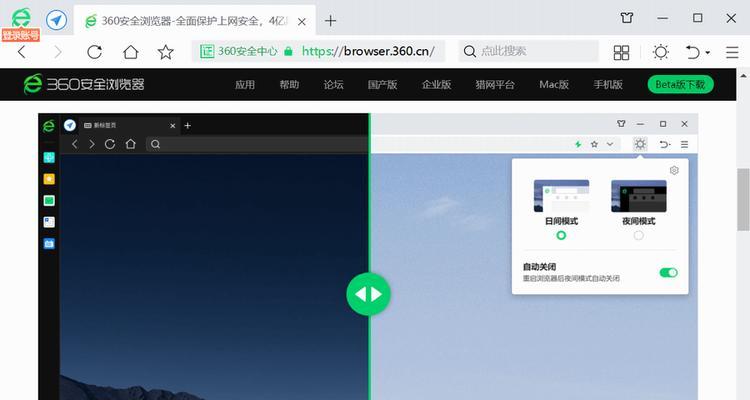Click the demo browser's undo arrow icon
Viewport: 750px width, 400px height.
664,144
